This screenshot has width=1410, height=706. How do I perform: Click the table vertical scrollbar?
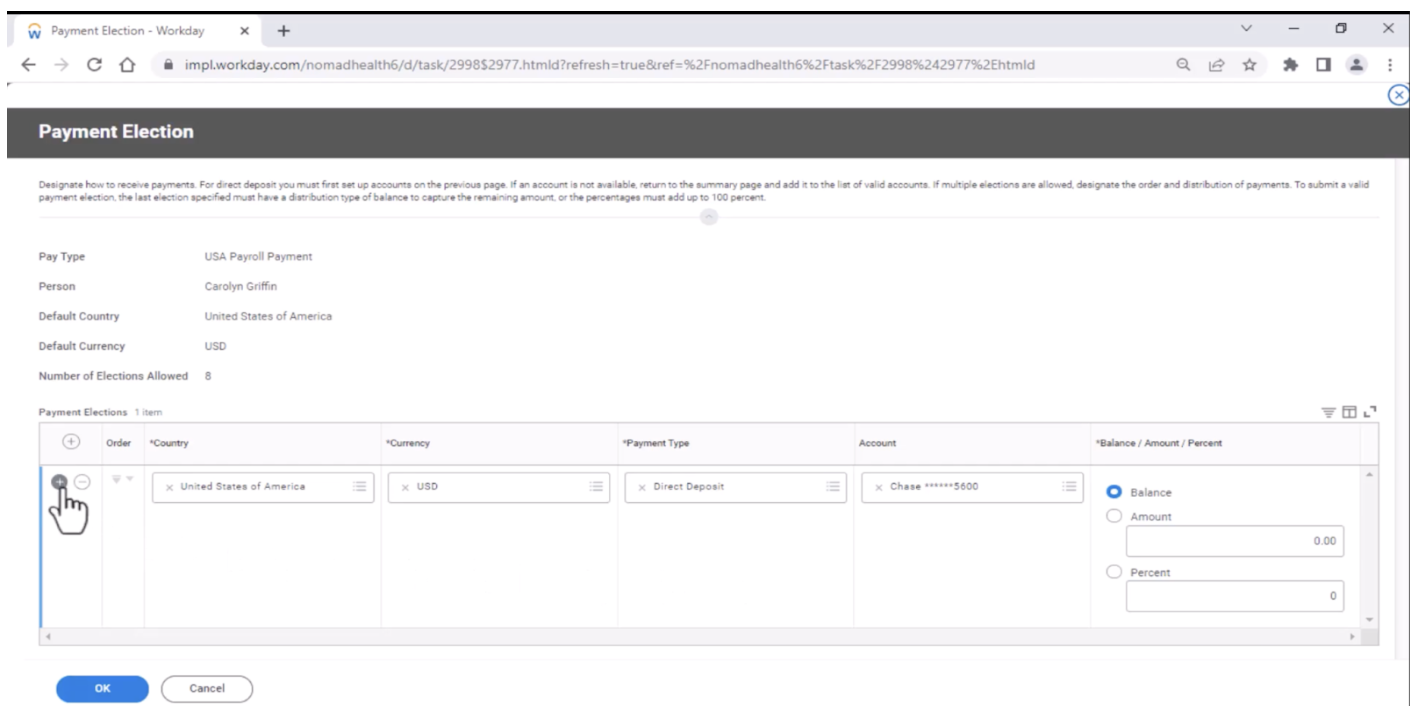[x=1370, y=547]
